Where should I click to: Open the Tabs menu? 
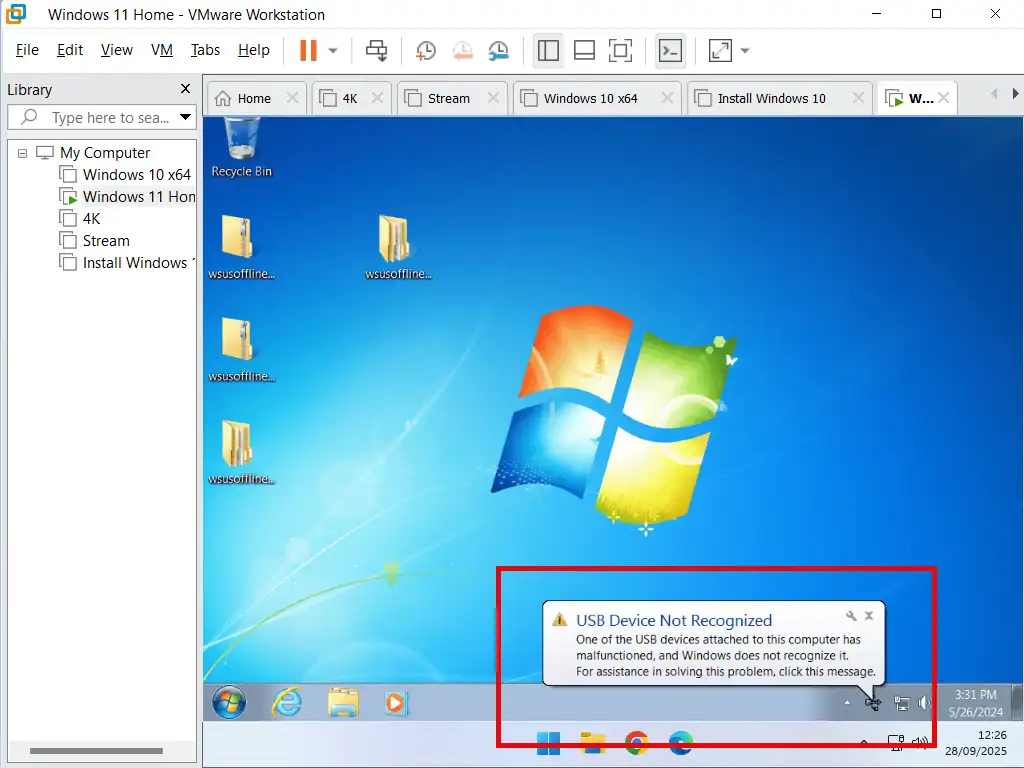pos(205,50)
